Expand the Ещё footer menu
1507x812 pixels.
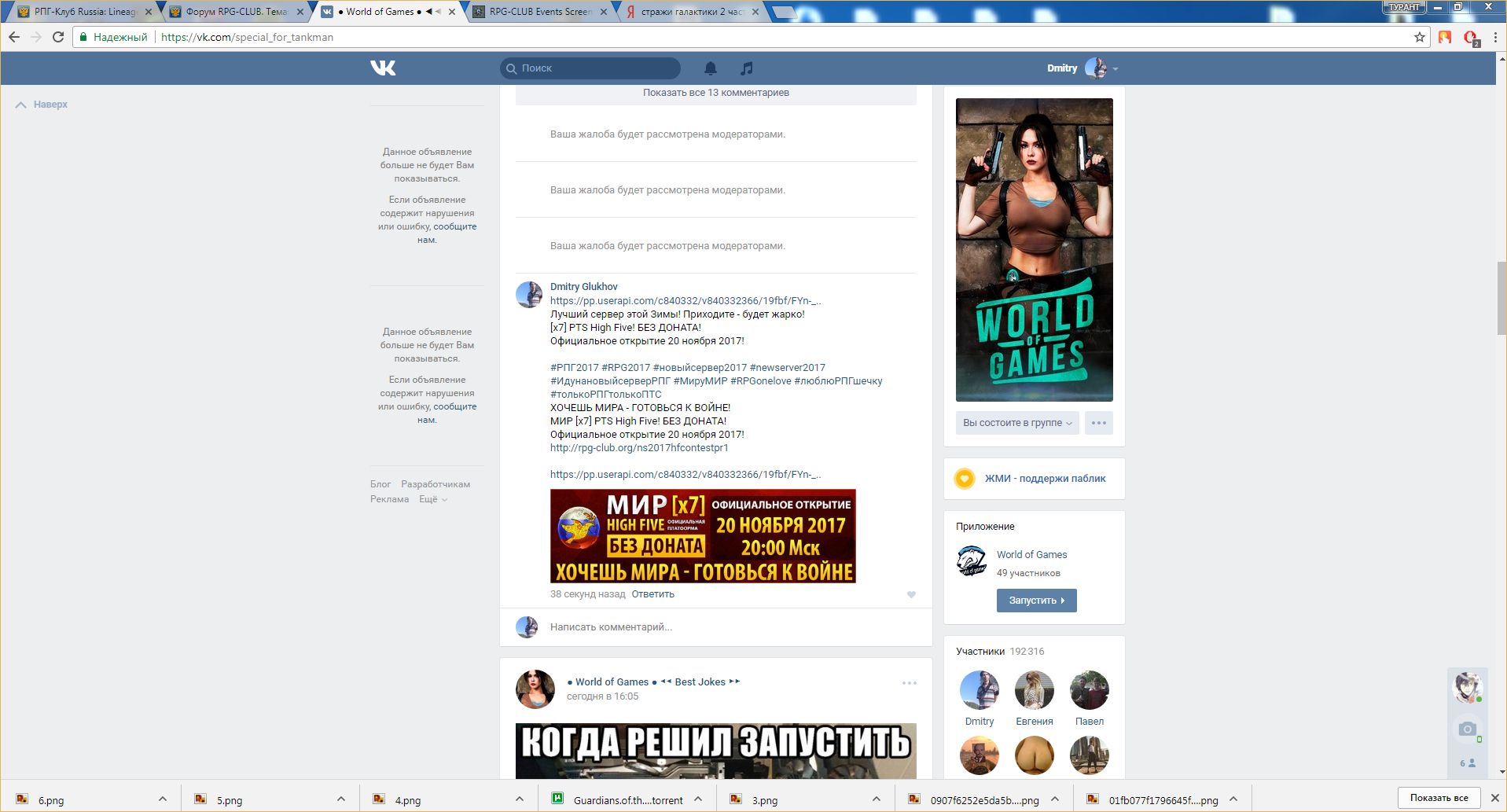point(433,499)
